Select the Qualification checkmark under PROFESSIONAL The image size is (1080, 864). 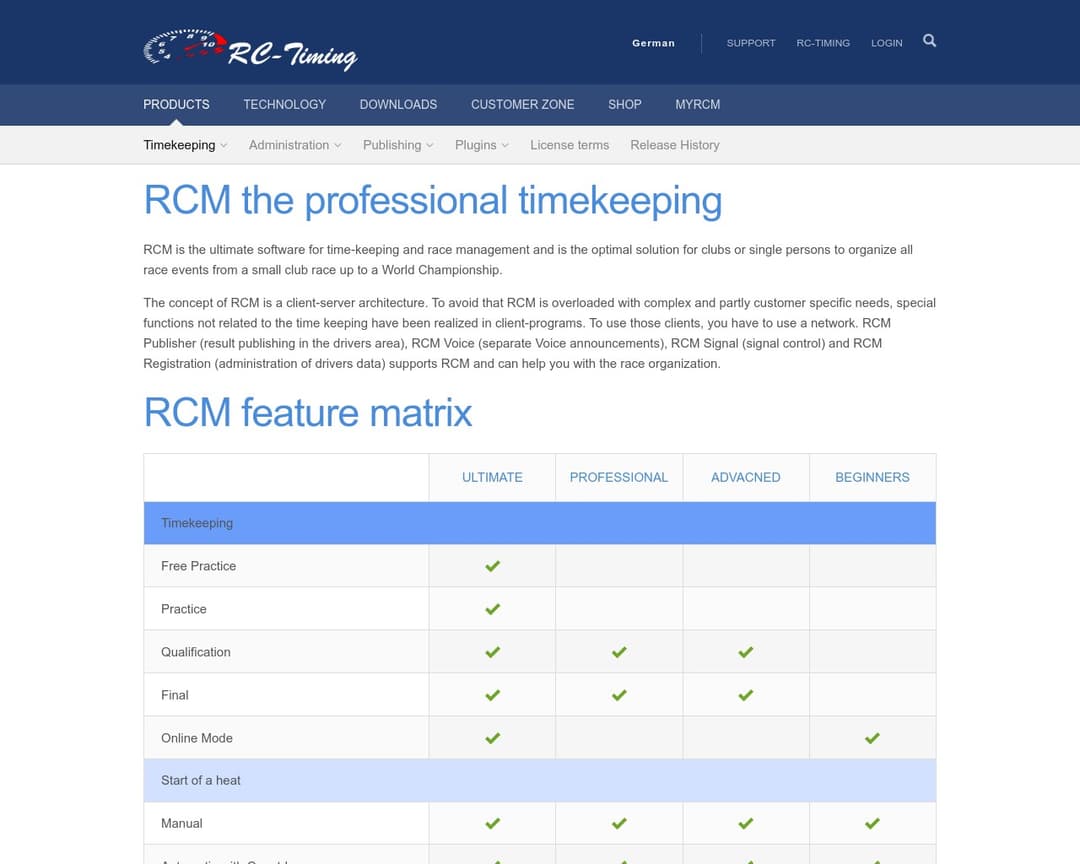coord(619,651)
